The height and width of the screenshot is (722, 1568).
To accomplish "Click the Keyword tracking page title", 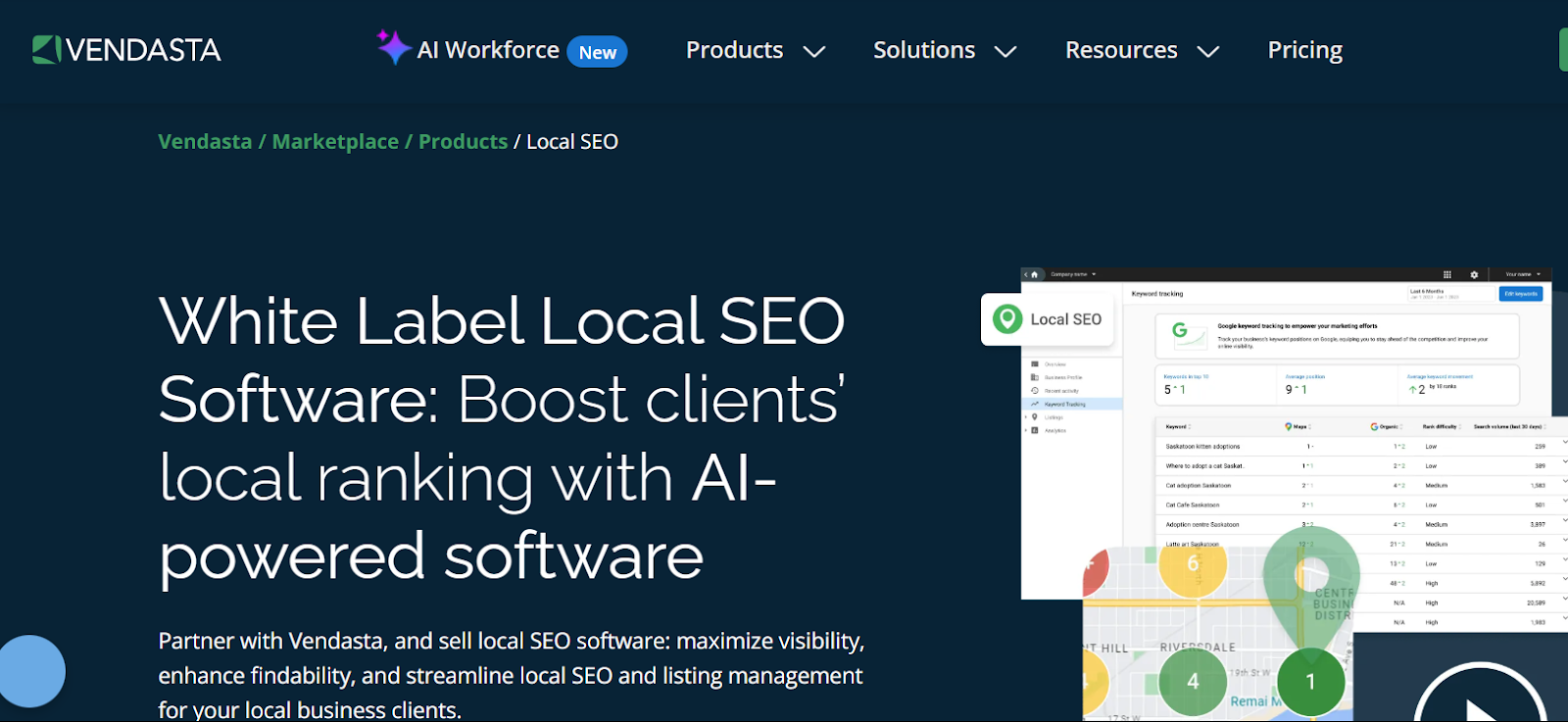I will (x=1157, y=294).
